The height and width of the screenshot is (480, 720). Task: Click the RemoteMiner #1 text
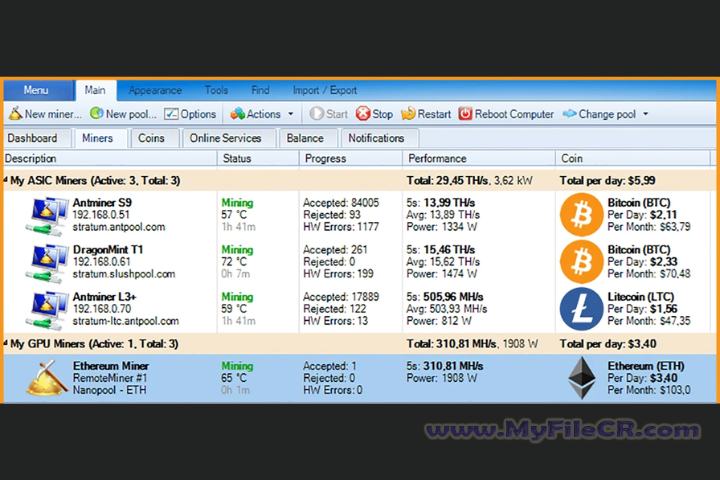click(110, 378)
